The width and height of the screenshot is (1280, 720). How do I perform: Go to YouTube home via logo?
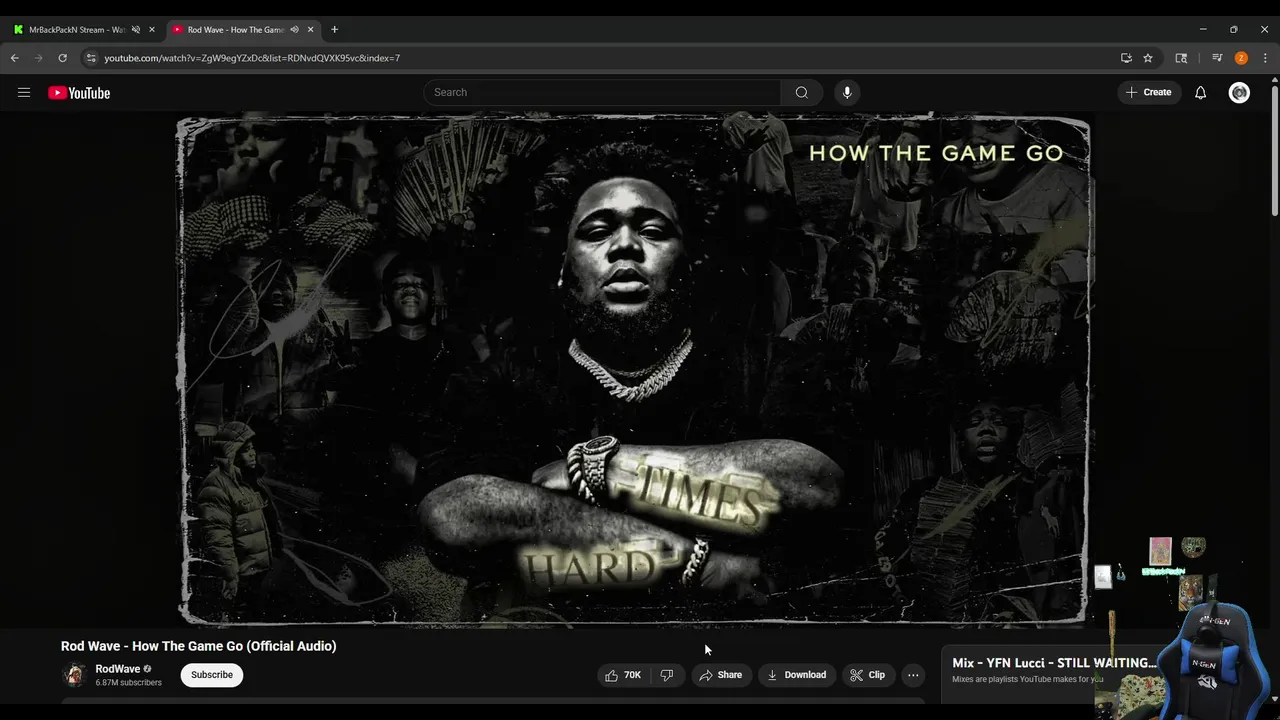tap(79, 93)
